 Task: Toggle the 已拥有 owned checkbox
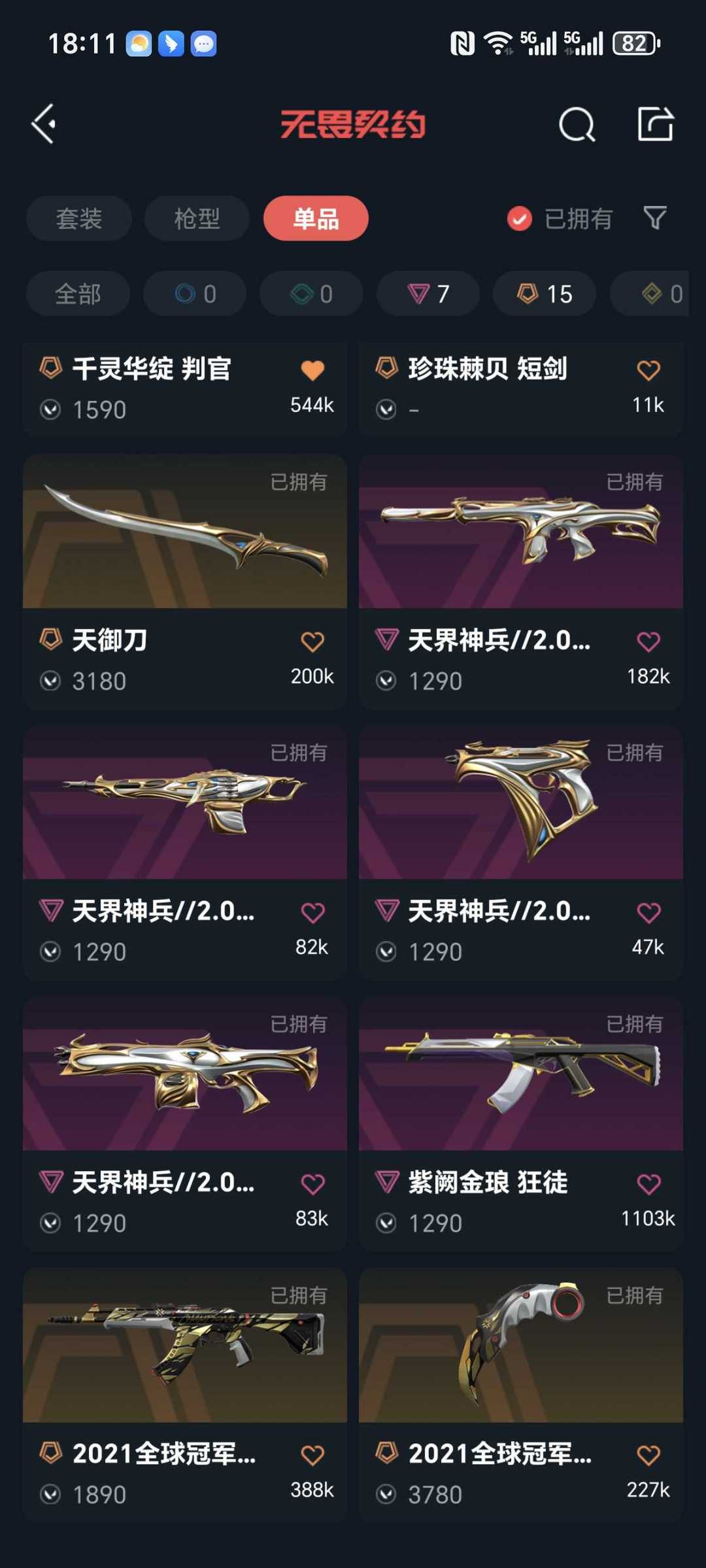click(520, 218)
